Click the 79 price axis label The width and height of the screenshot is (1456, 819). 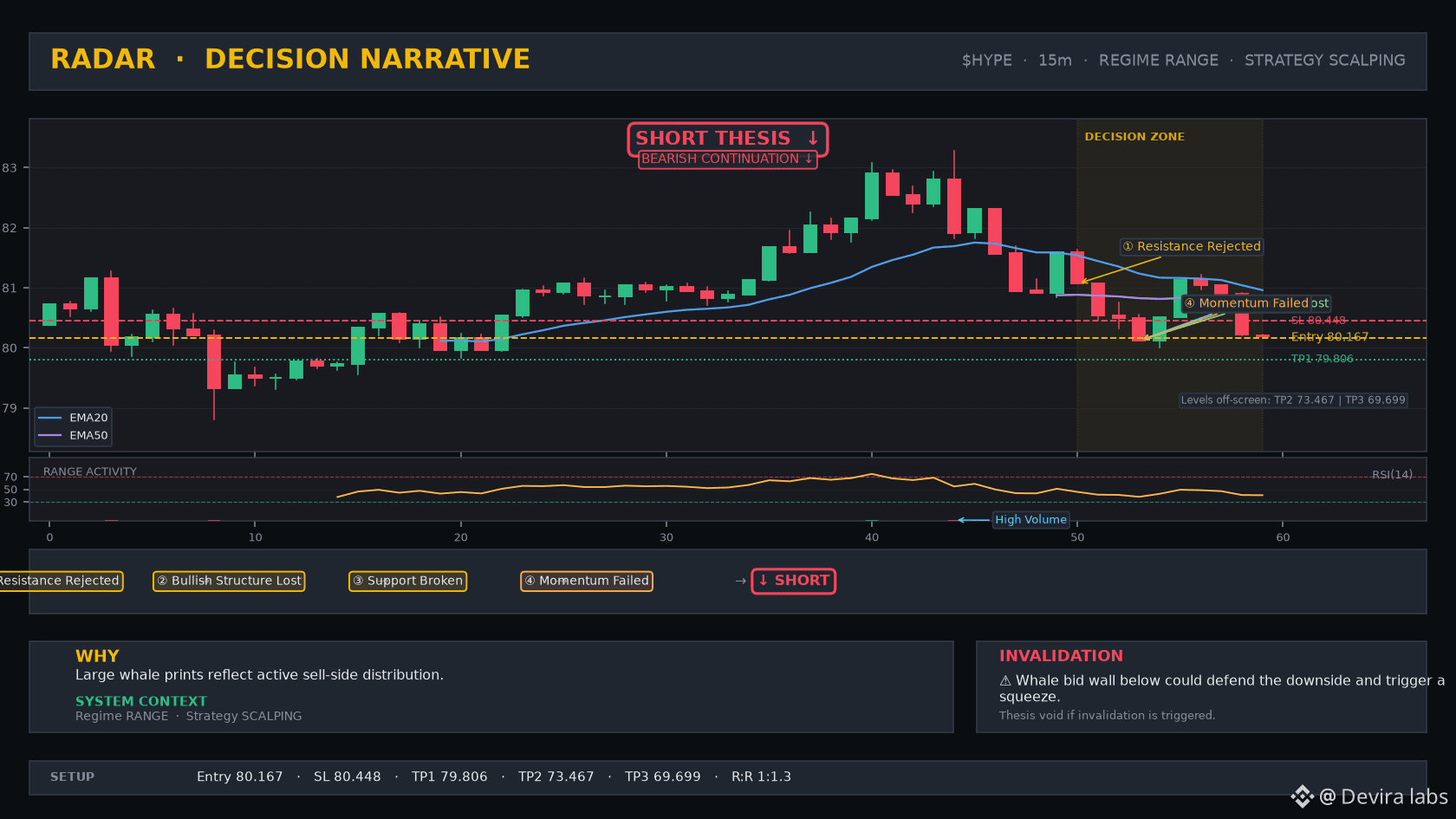click(x=10, y=408)
